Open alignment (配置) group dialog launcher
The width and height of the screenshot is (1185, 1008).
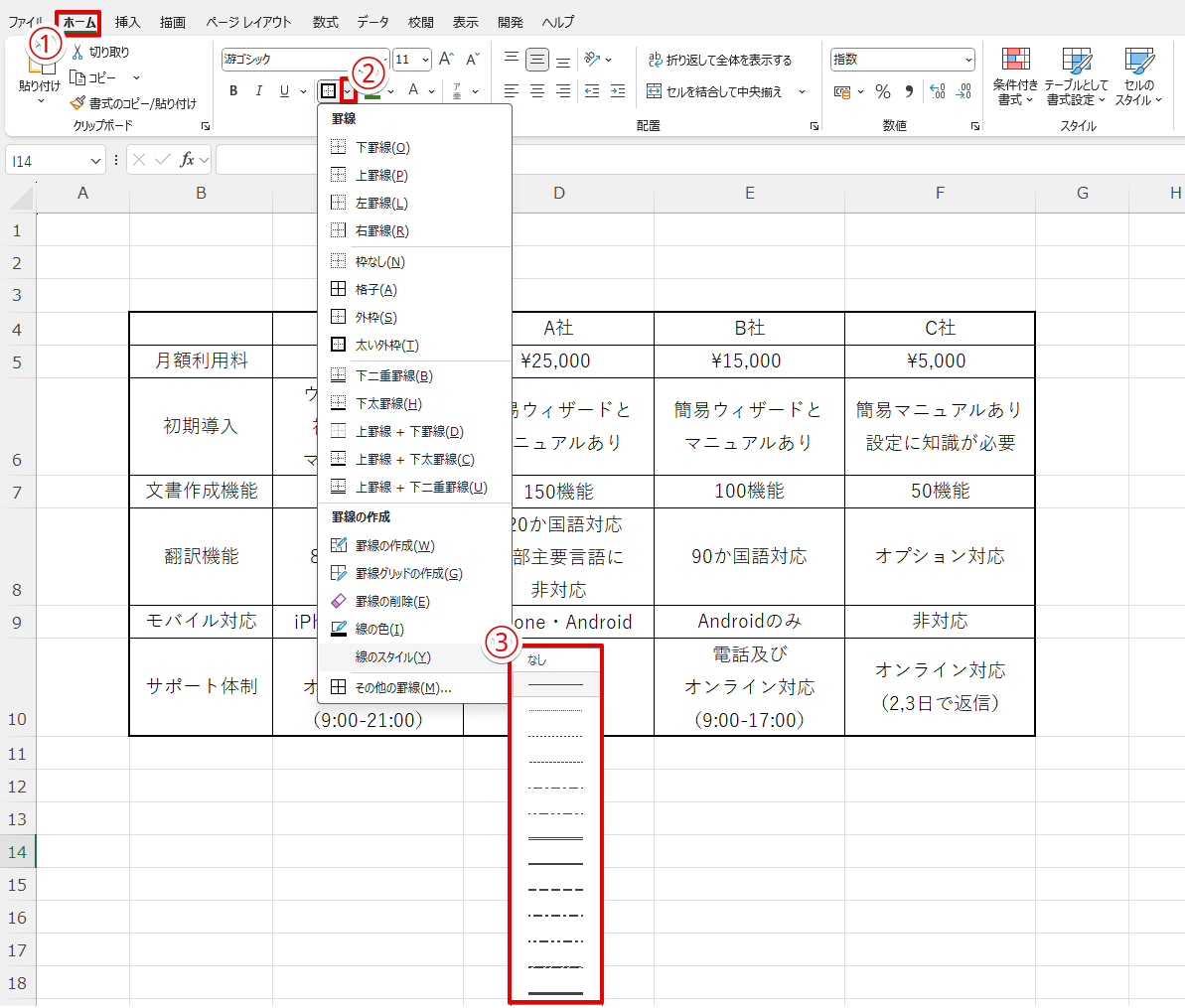pos(814,126)
